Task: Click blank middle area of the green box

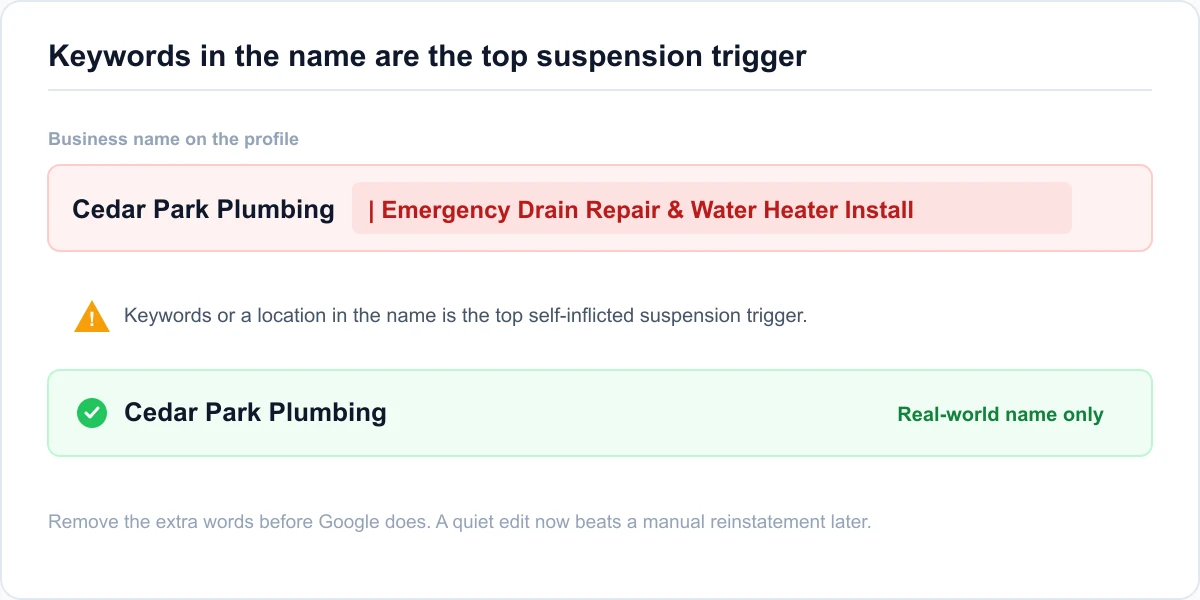Action: pyautogui.click(x=640, y=413)
